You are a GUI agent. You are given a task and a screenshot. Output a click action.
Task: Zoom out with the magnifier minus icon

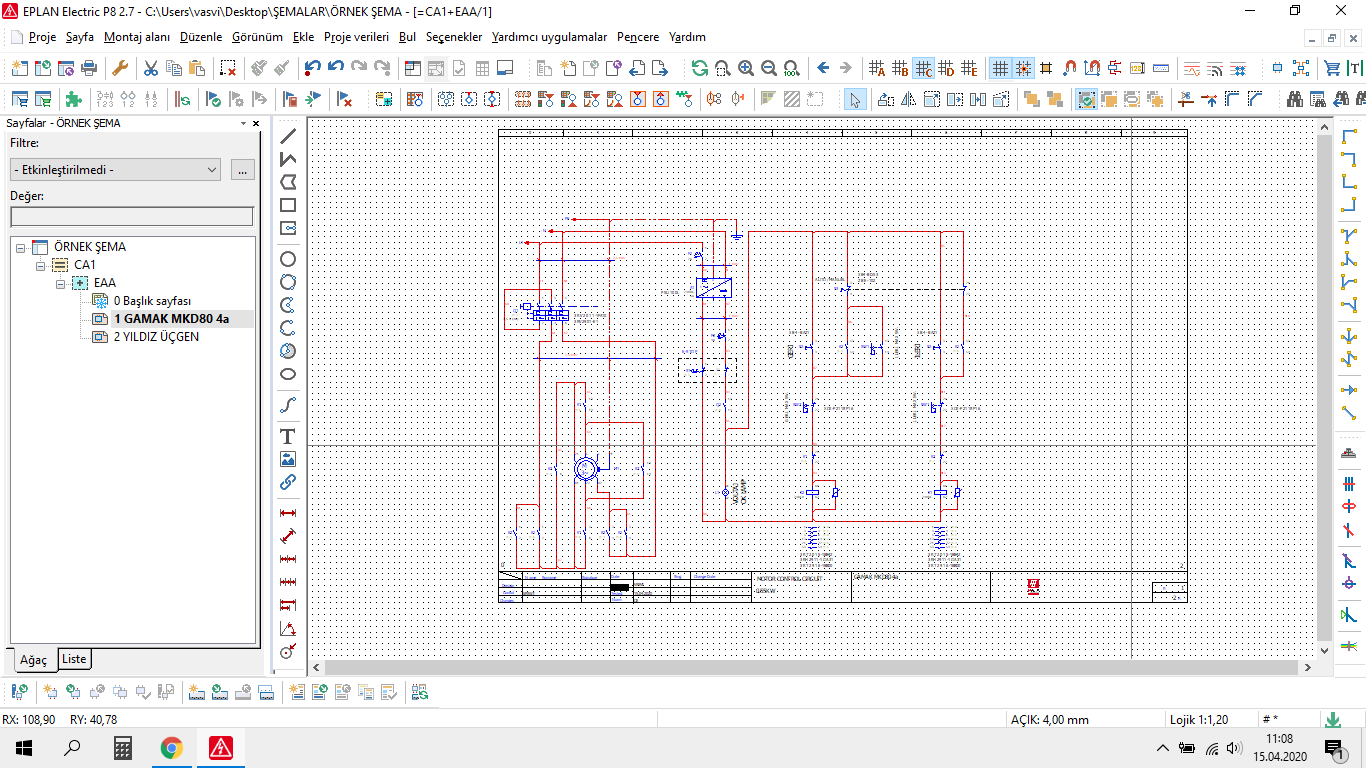(x=769, y=68)
